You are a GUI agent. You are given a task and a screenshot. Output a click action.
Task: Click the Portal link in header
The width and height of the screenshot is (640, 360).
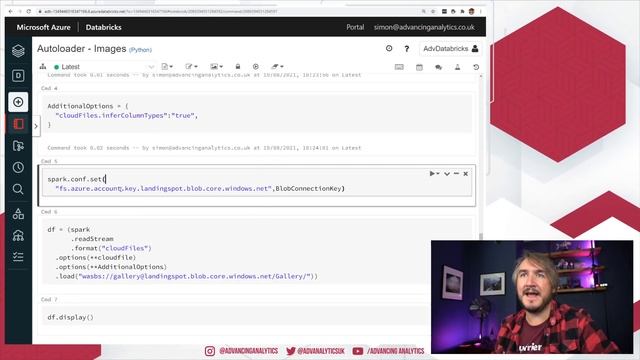[355, 27]
